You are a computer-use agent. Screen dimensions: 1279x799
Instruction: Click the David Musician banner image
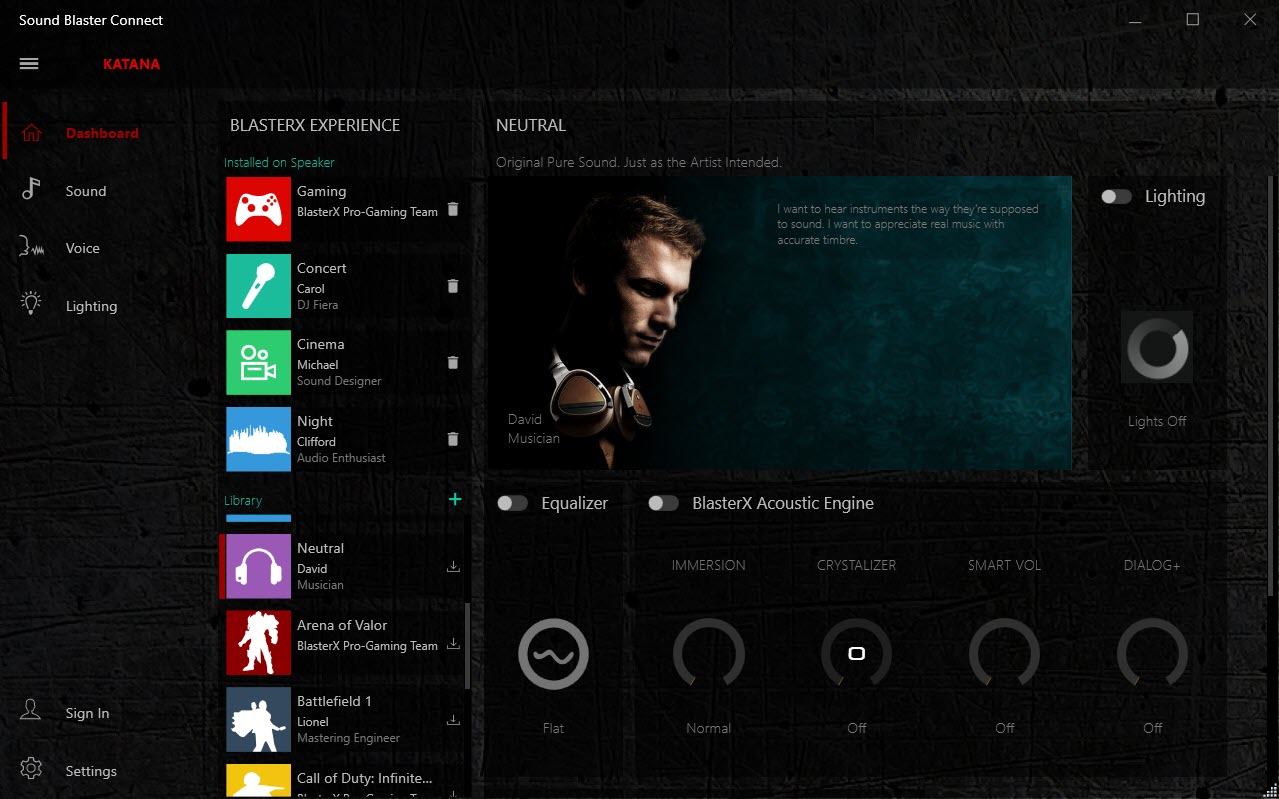tap(780, 323)
